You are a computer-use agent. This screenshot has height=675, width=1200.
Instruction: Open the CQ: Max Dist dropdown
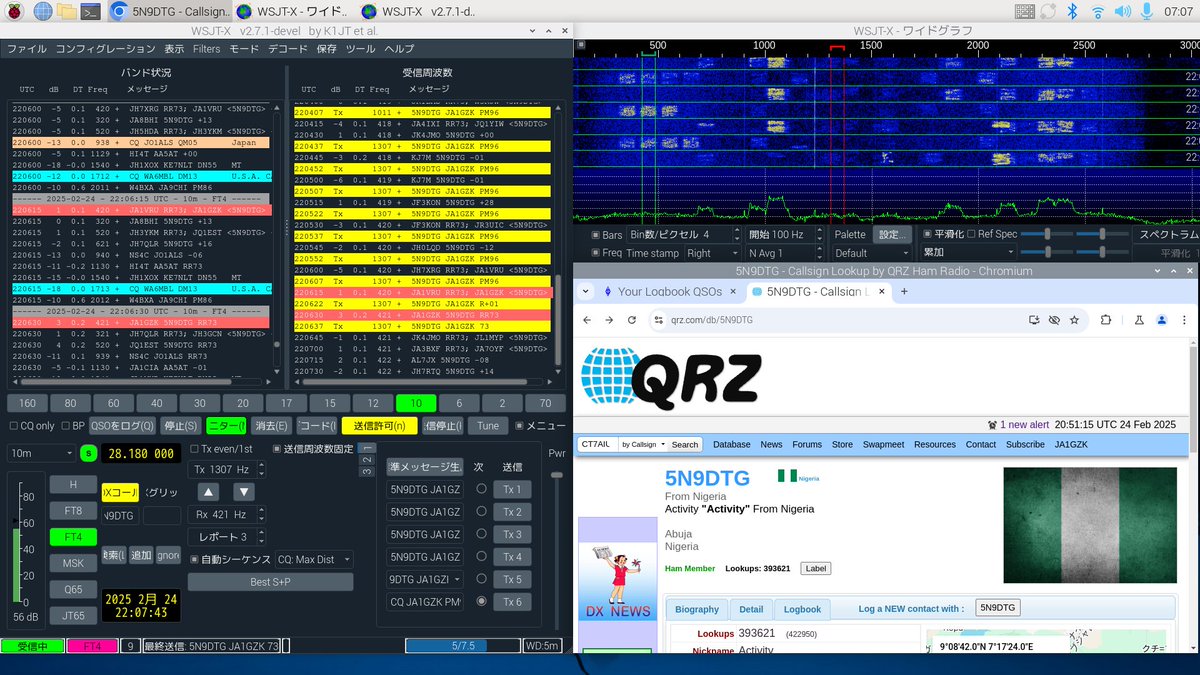pos(314,560)
